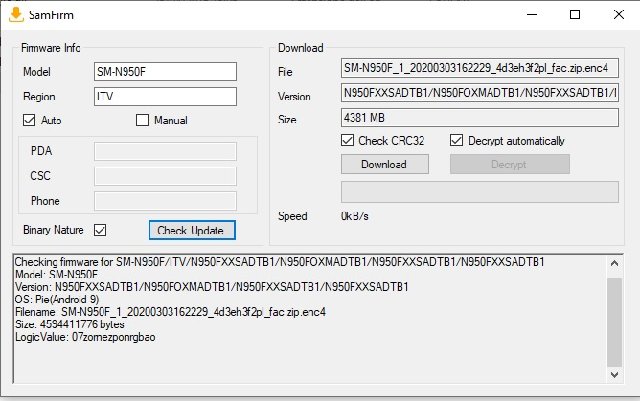Maximize the SamFirm window

click(x=575, y=15)
